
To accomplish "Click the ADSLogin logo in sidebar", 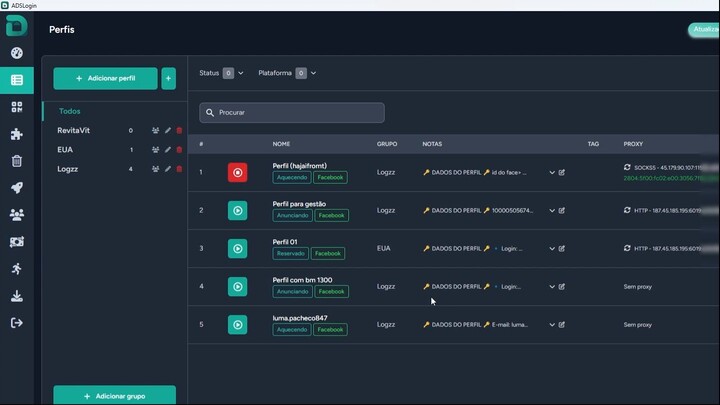I will (x=17, y=26).
